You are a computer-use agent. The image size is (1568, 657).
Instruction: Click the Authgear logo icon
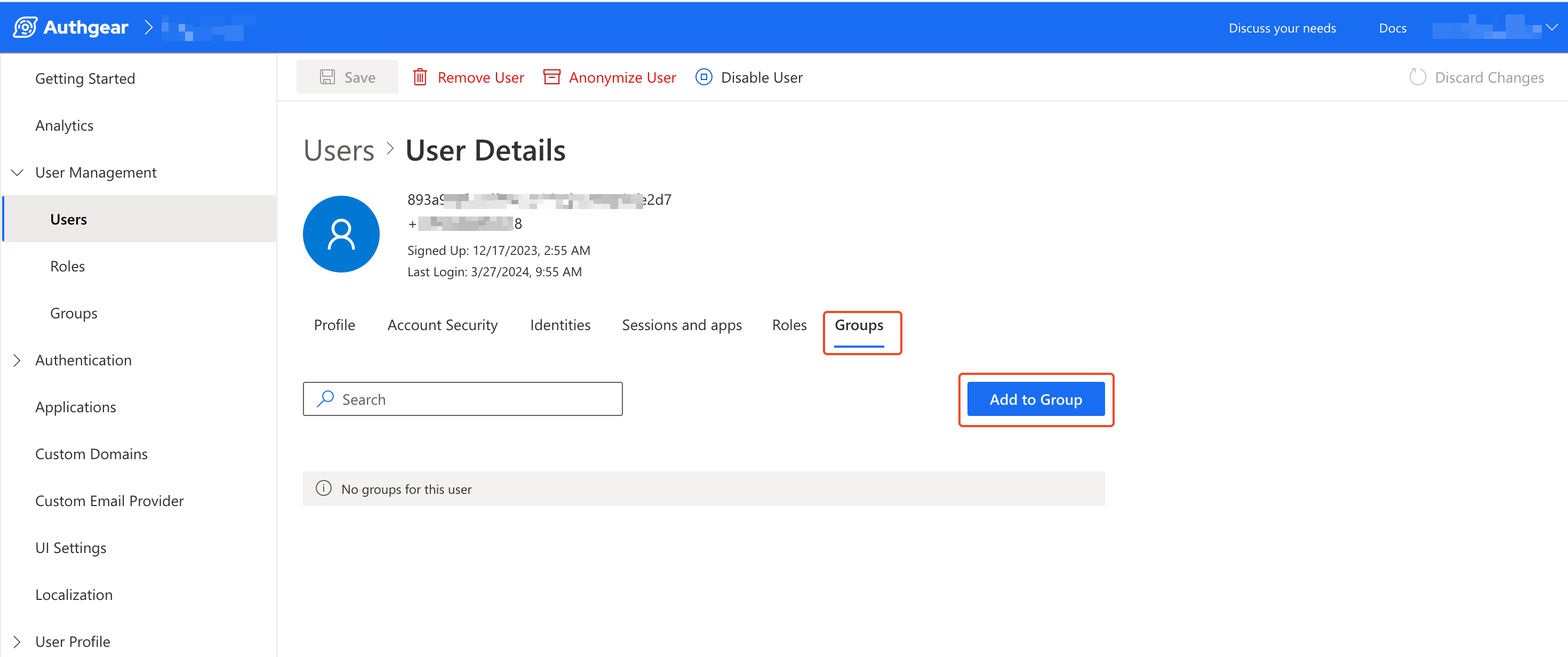pos(25,27)
